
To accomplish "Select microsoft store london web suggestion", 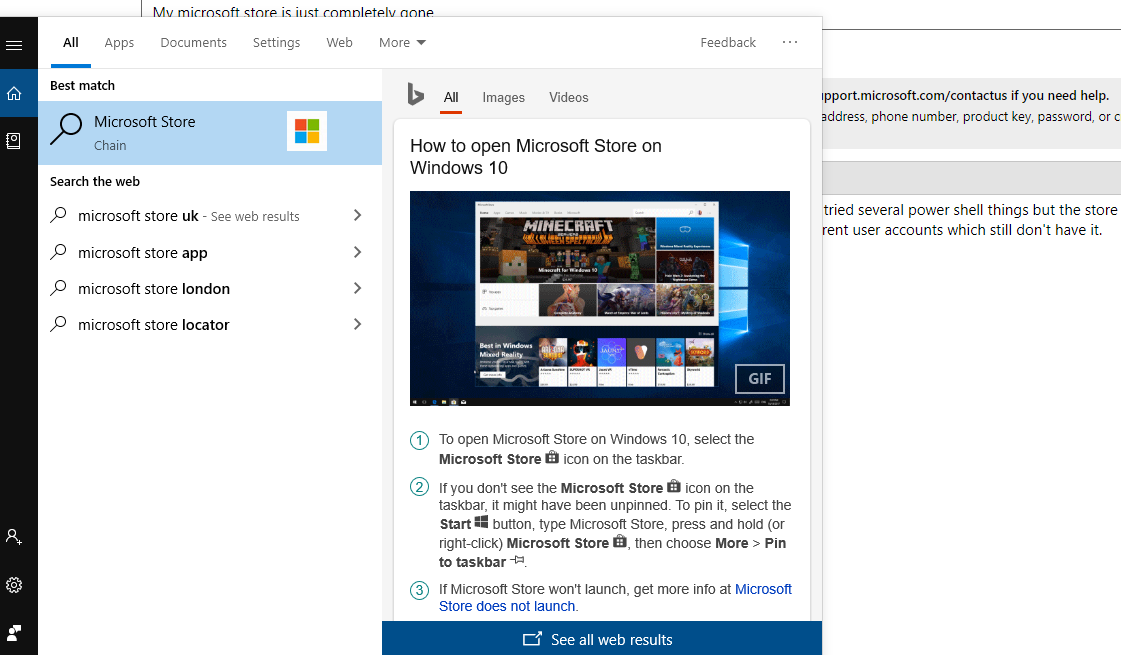I will [x=210, y=287].
